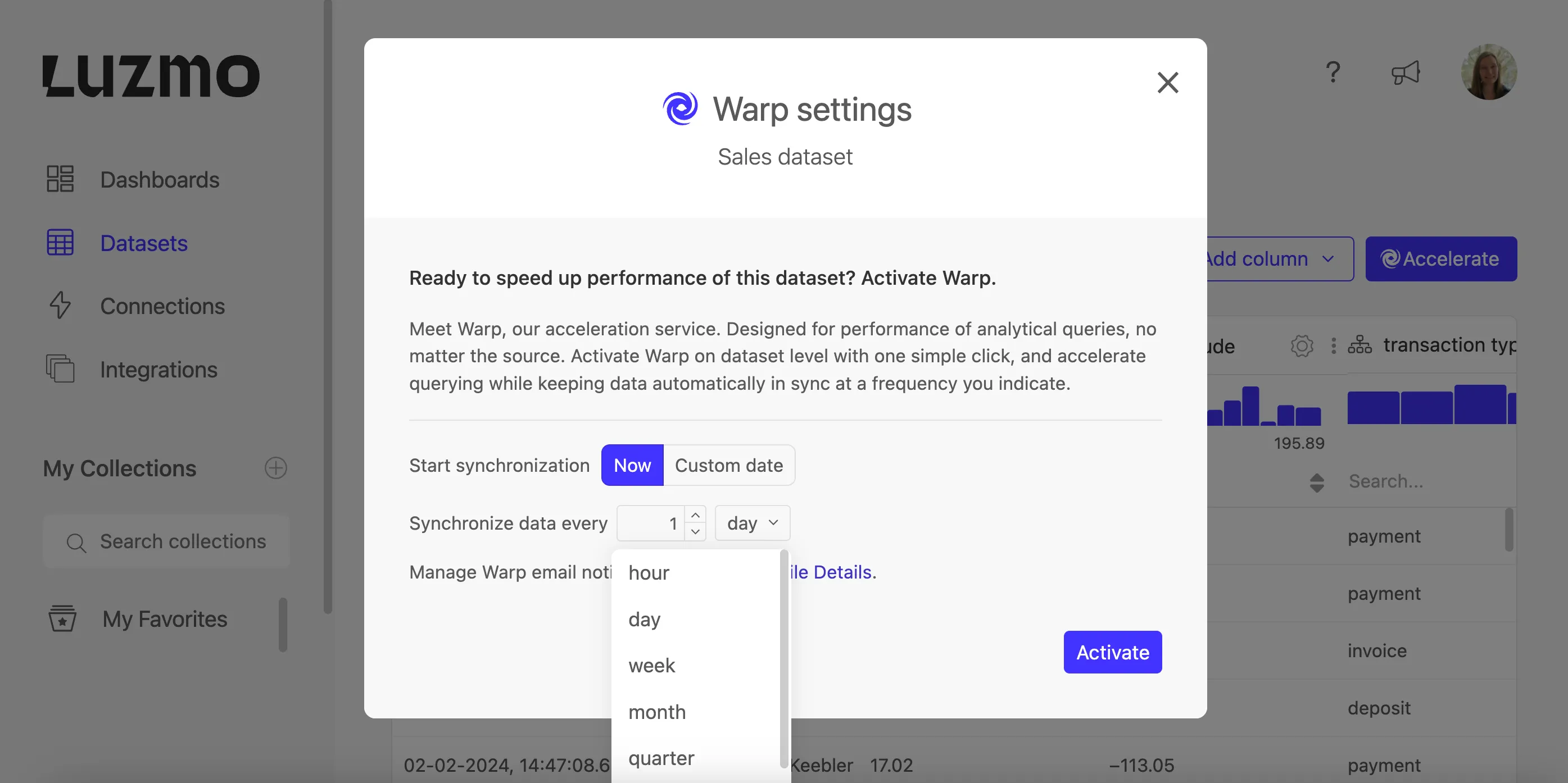Open column options three-dot menu
The width and height of the screenshot is (1568, 783).
tap(1334, 346)
